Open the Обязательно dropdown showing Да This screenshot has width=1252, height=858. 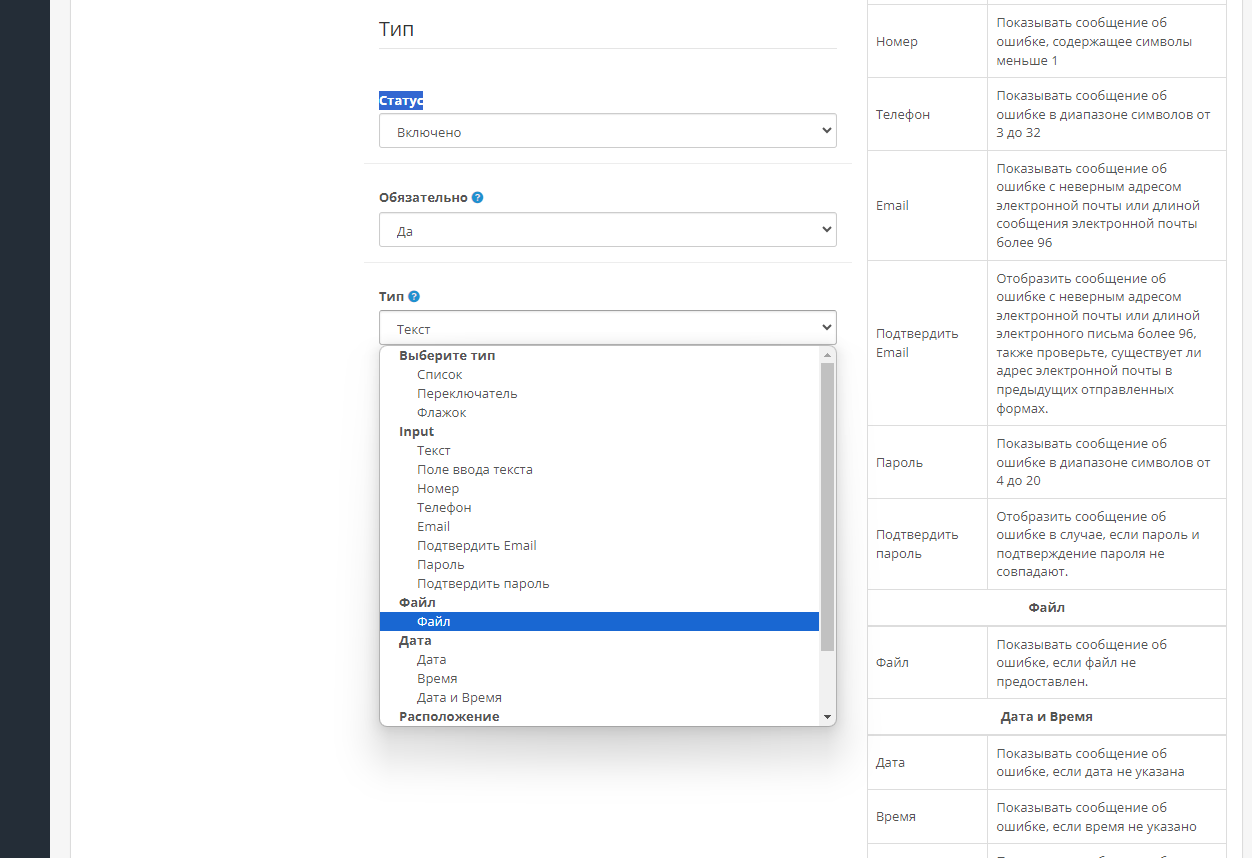(607, 230)
